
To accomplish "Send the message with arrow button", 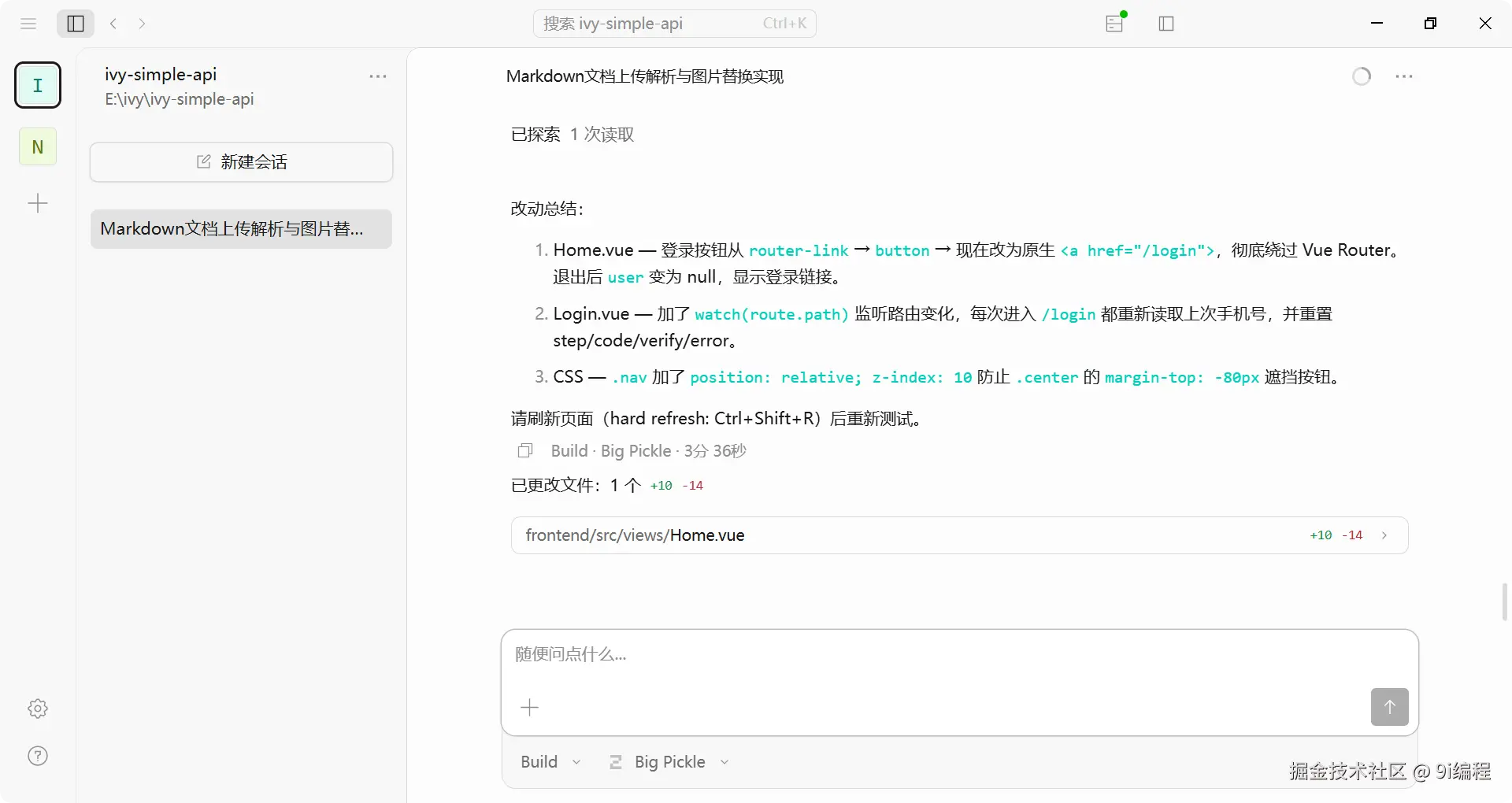I will 1389,707.
